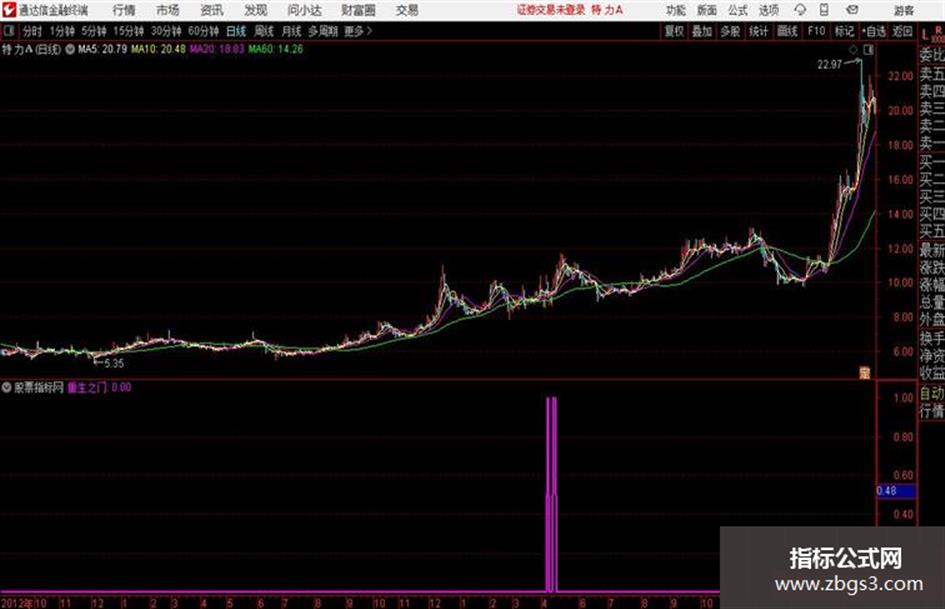Select the 日线 daily period tab
Screen dimensions: 945x609
point(236,31)
